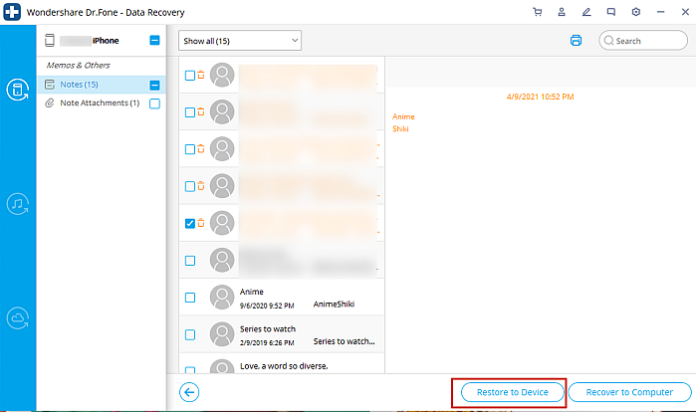Open the Series to watch note
Screen dimensions: 696x412
click(281, 334)
